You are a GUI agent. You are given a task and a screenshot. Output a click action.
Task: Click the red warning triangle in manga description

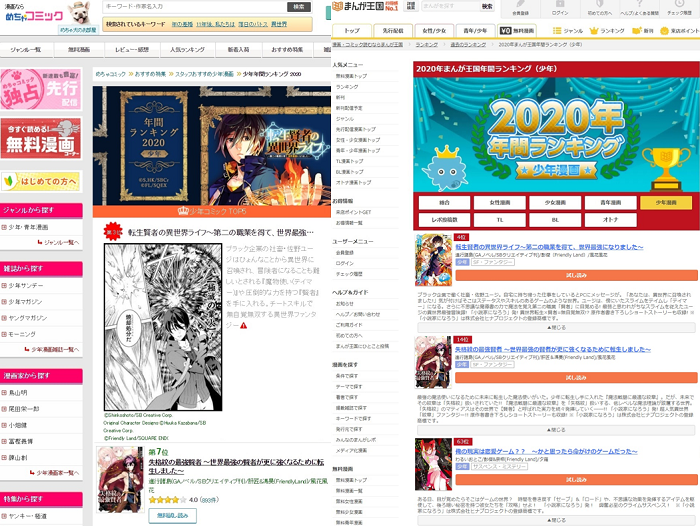pyautogui.click(x=243, y=326)
